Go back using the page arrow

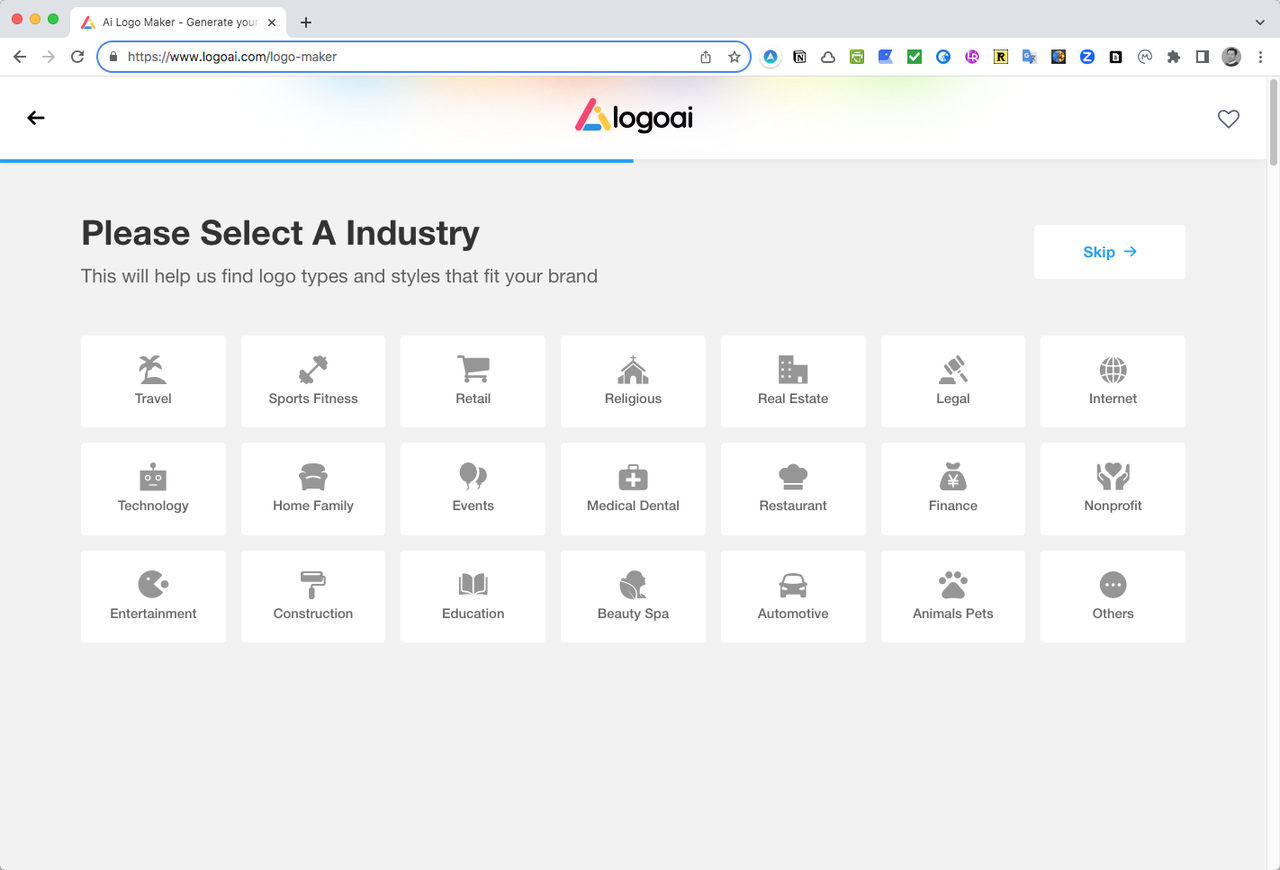pos(36,118)
